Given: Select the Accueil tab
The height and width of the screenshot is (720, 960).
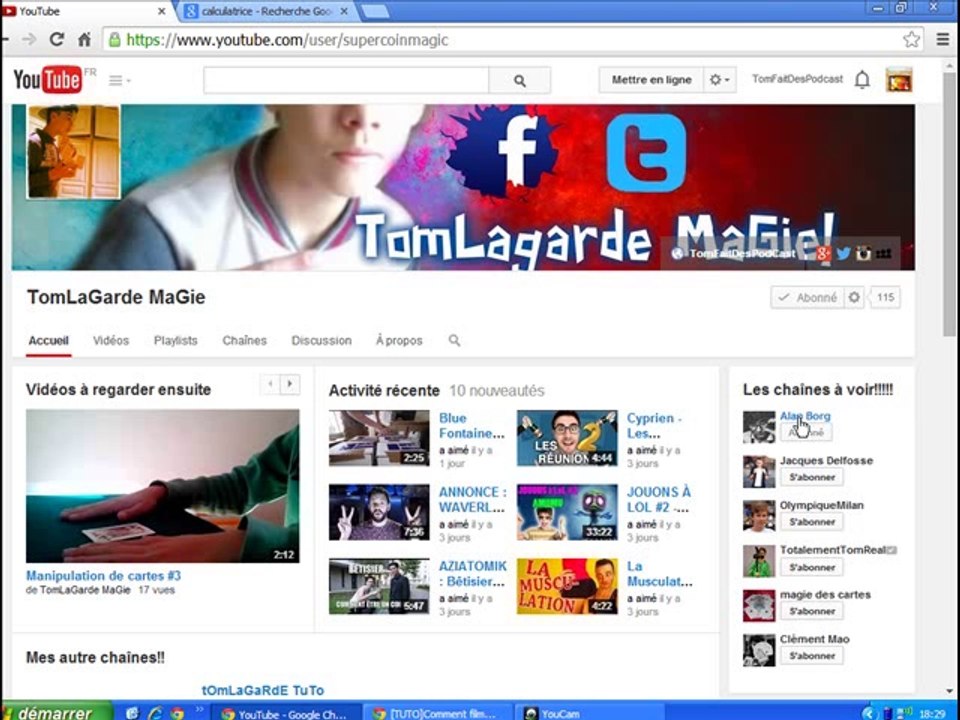Looking at the screenshot, I should 48,341.
